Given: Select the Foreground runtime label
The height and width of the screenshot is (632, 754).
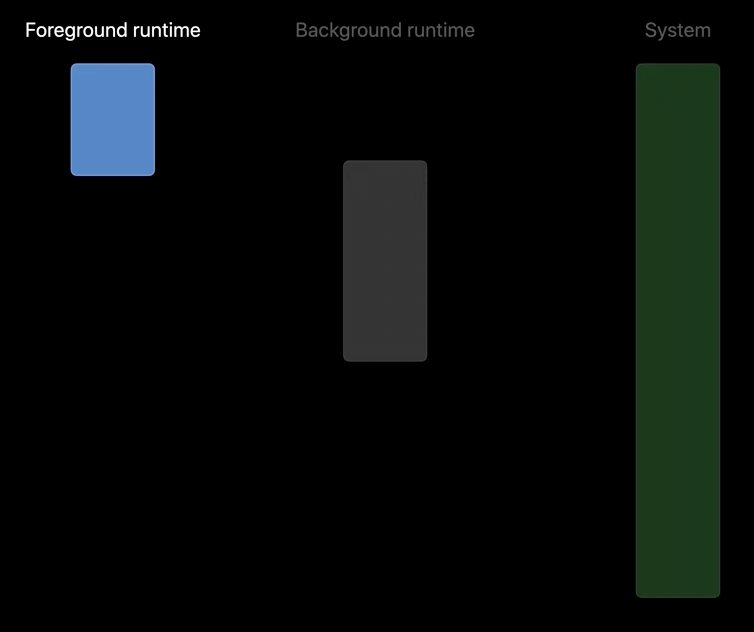Looking at the screenshot, I should (113, 30).
